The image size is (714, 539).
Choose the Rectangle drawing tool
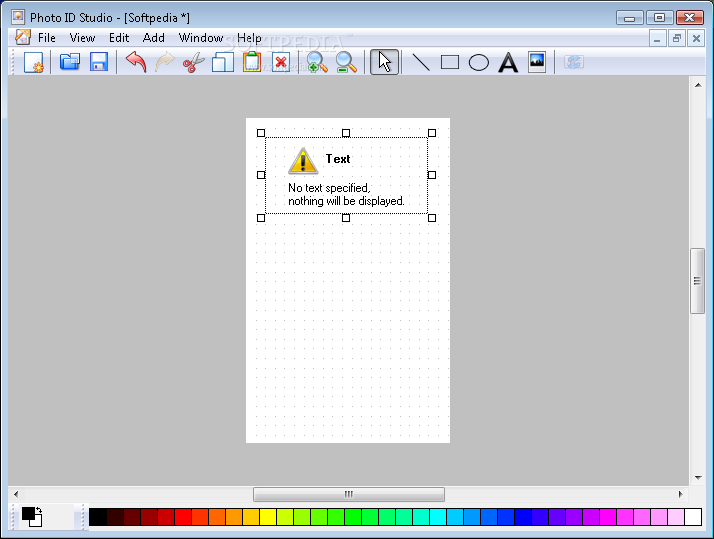[450, 62]
